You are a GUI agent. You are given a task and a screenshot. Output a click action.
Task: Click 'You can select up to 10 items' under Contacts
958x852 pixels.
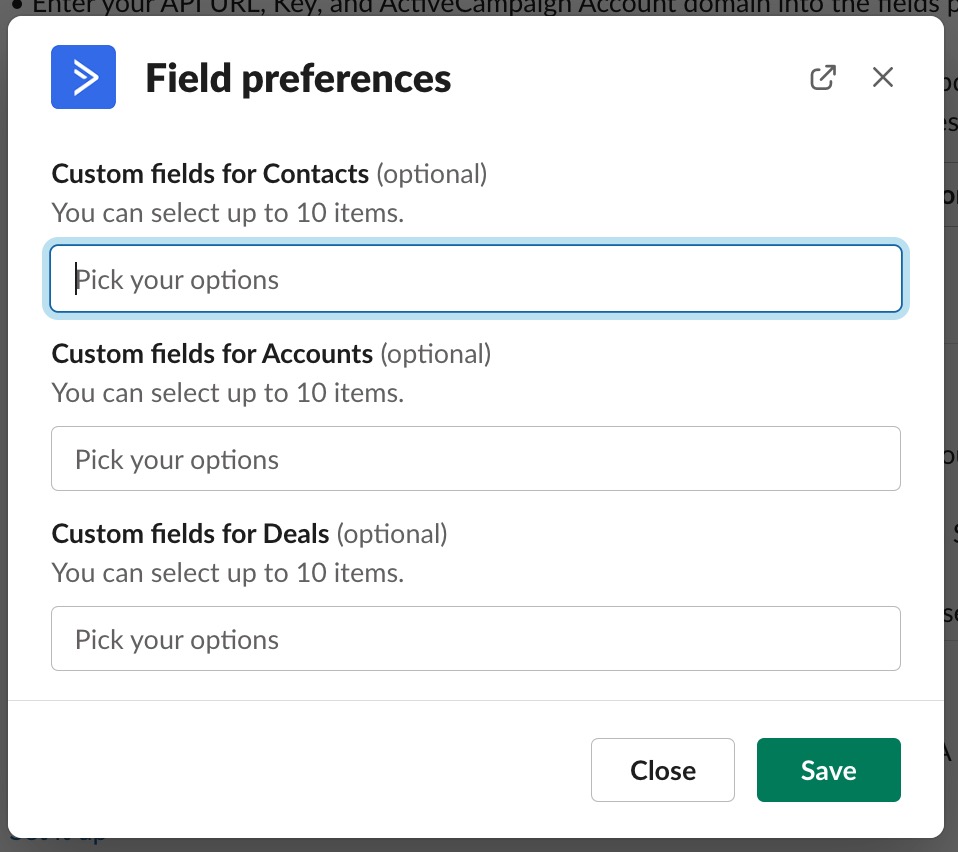point(227,212)
